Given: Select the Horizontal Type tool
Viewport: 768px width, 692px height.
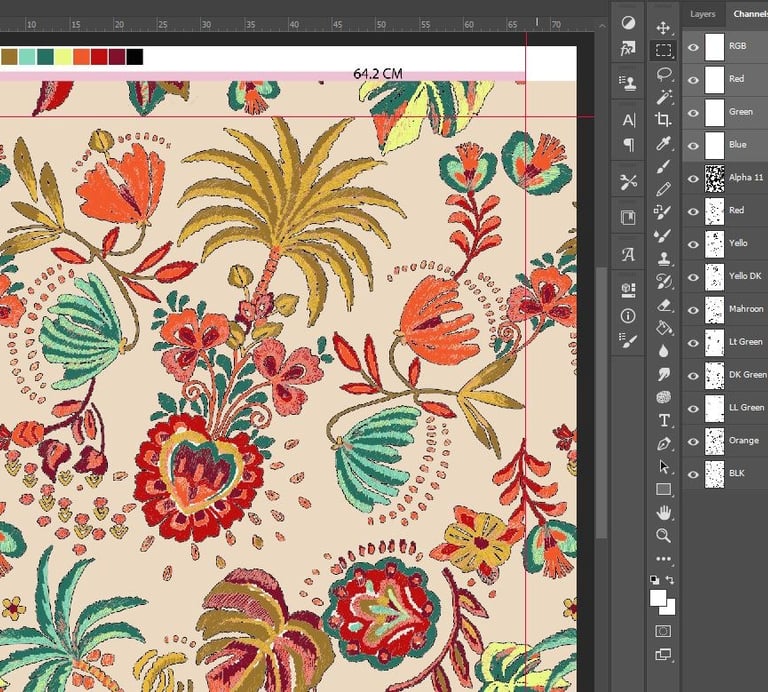Looking at the screenshot, I should 663,420.
